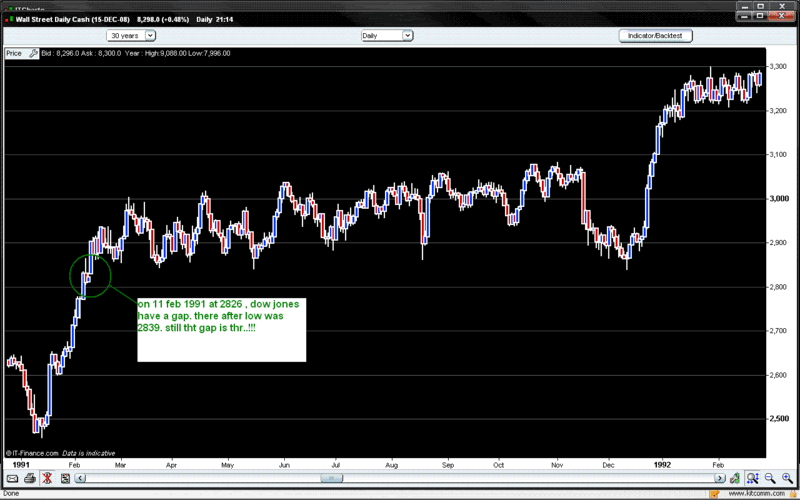This screenshot has height=500, width=800.
Task: Open the 'Daily' timeframe dropdown
Action: click(x=386, y=35)
